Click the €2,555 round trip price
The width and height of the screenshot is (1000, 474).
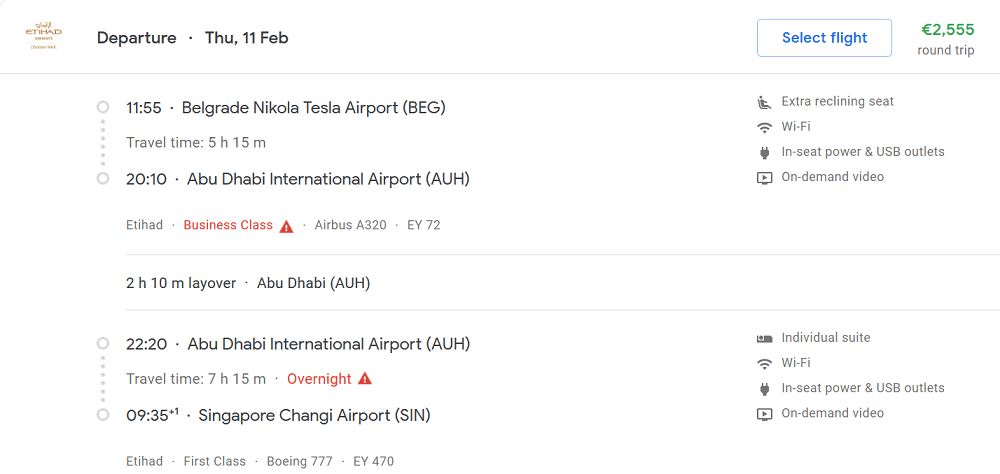[x=946, y=38]
